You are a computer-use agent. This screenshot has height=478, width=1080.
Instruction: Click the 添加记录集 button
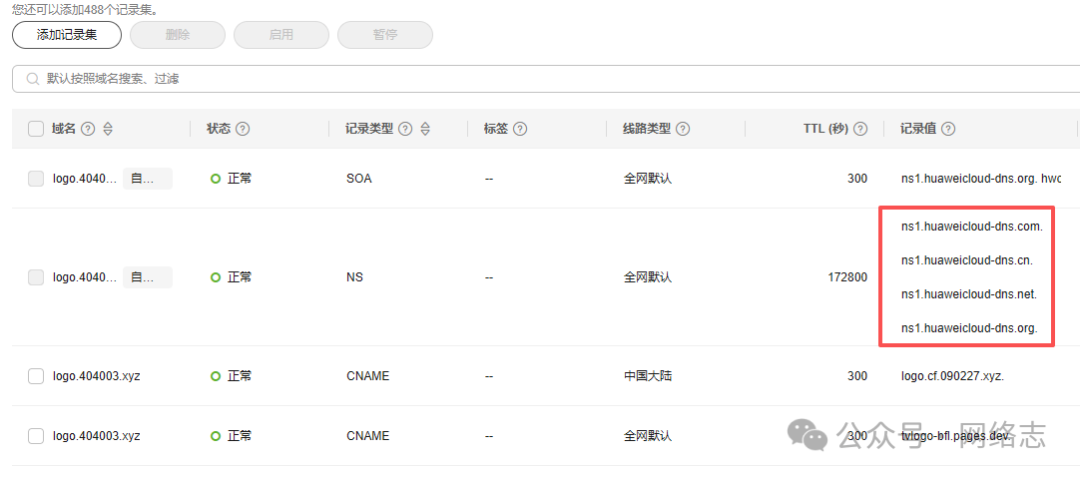click(x=67, y=35)
